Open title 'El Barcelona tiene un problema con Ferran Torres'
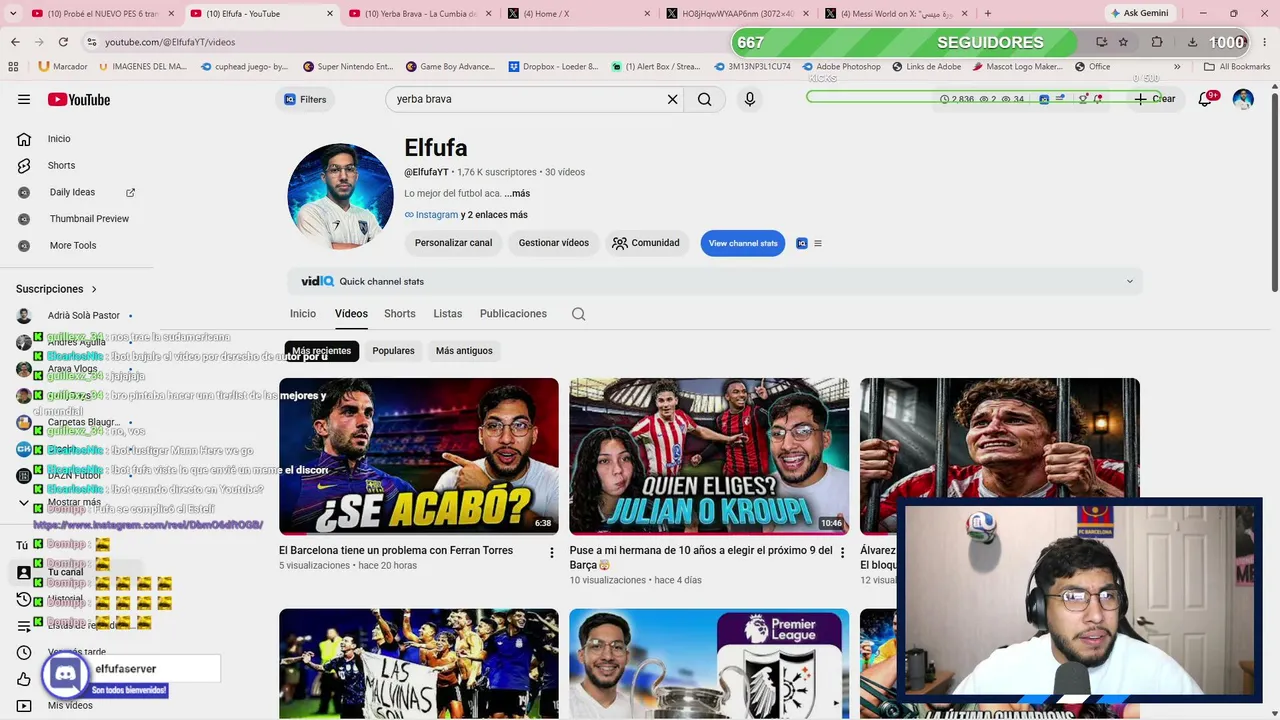The height and width of the screenshot is (720, 1280). (x=396, y=550)
